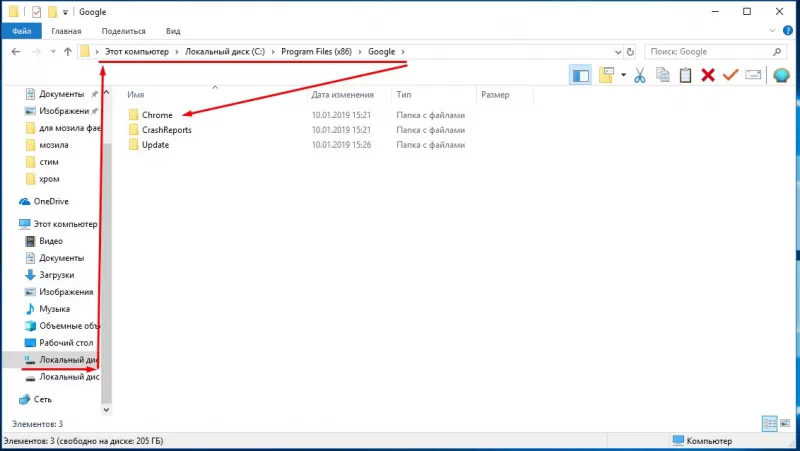Open the Вид ribbon tab
The width and height of the screenshot is (800, 451).
173,31
